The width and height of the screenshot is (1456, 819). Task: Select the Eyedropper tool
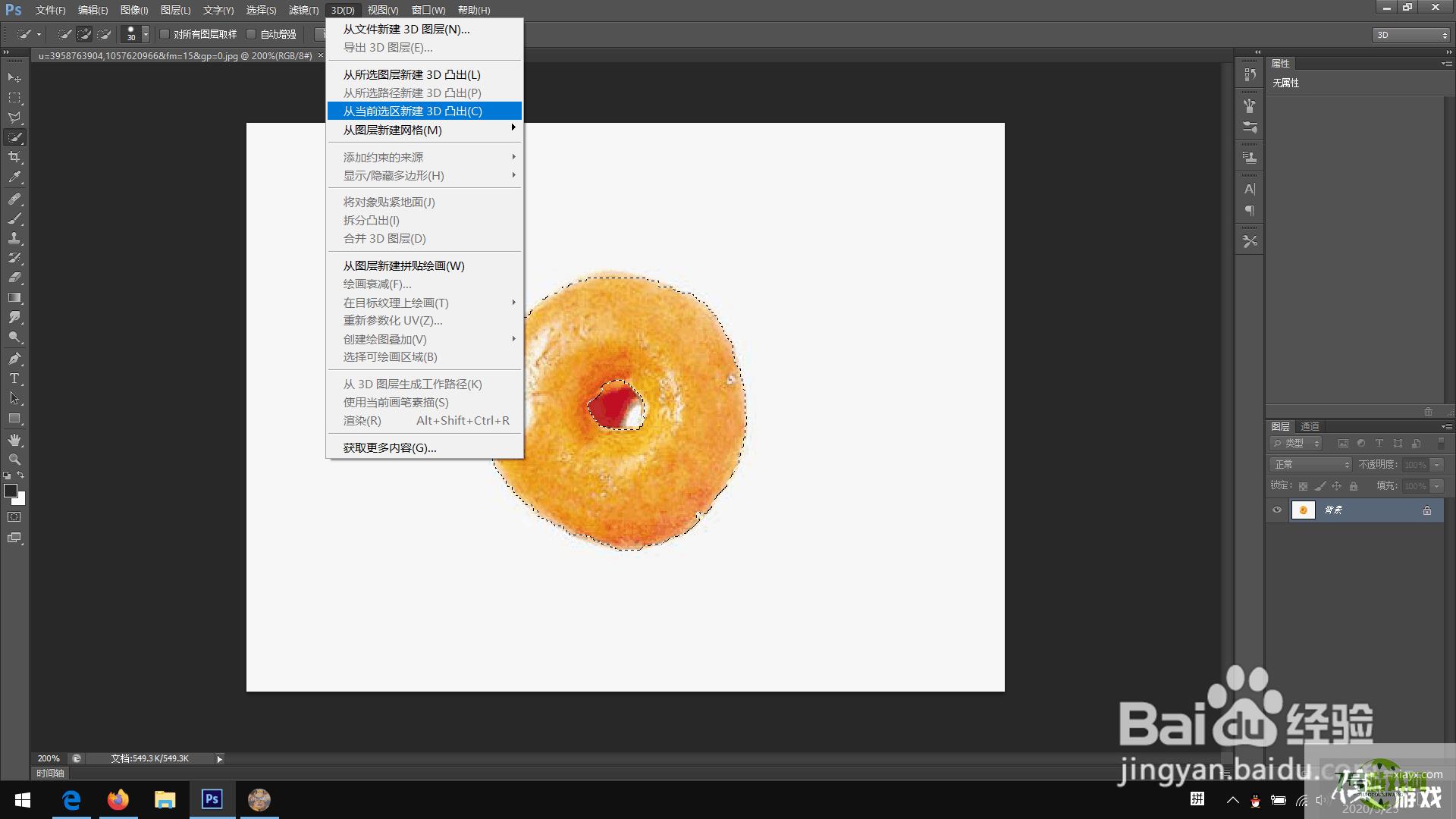coord(14,177)
